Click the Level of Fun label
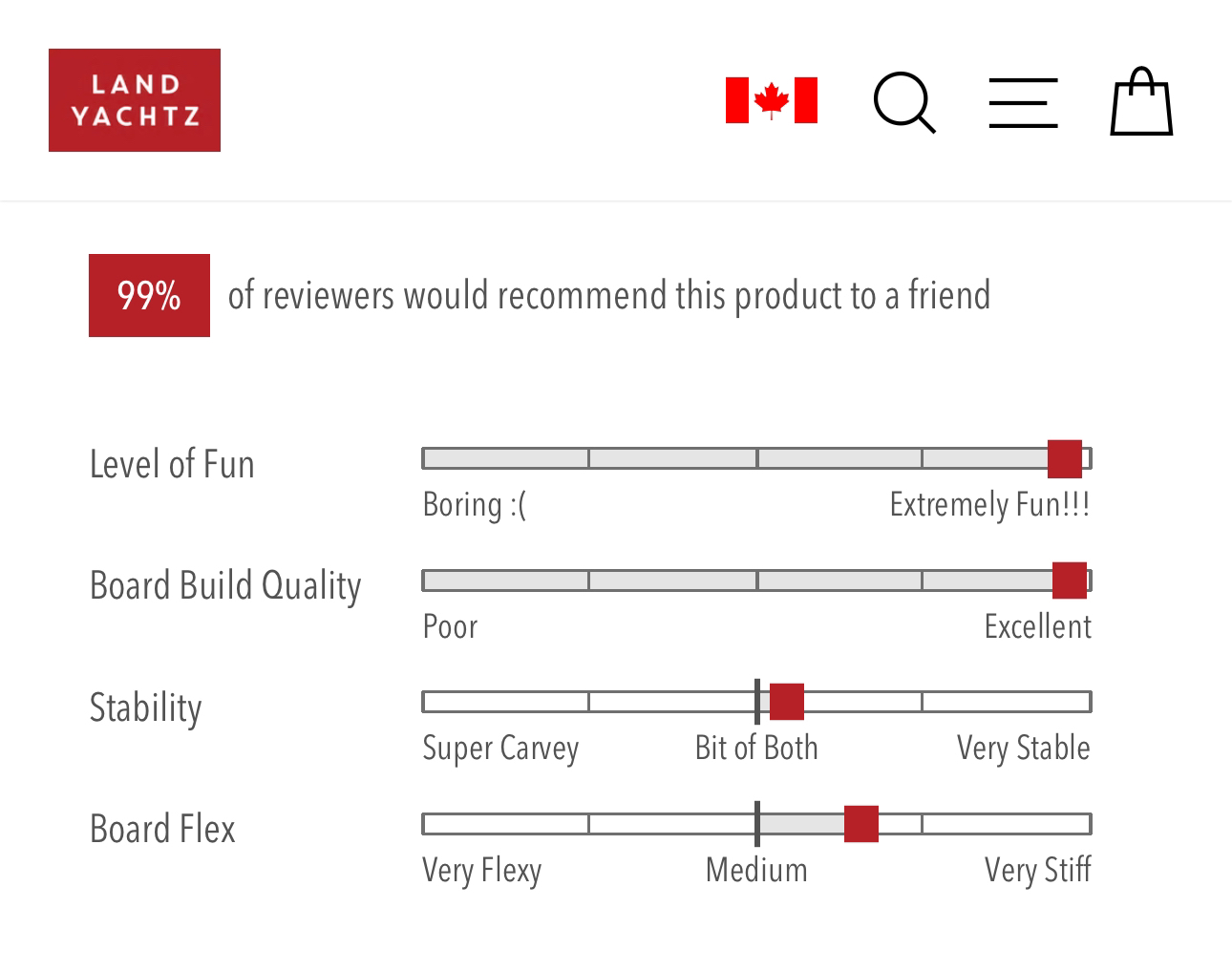Image resolution: width=1232 pixels, height=971 pixels. click(172, 464)
